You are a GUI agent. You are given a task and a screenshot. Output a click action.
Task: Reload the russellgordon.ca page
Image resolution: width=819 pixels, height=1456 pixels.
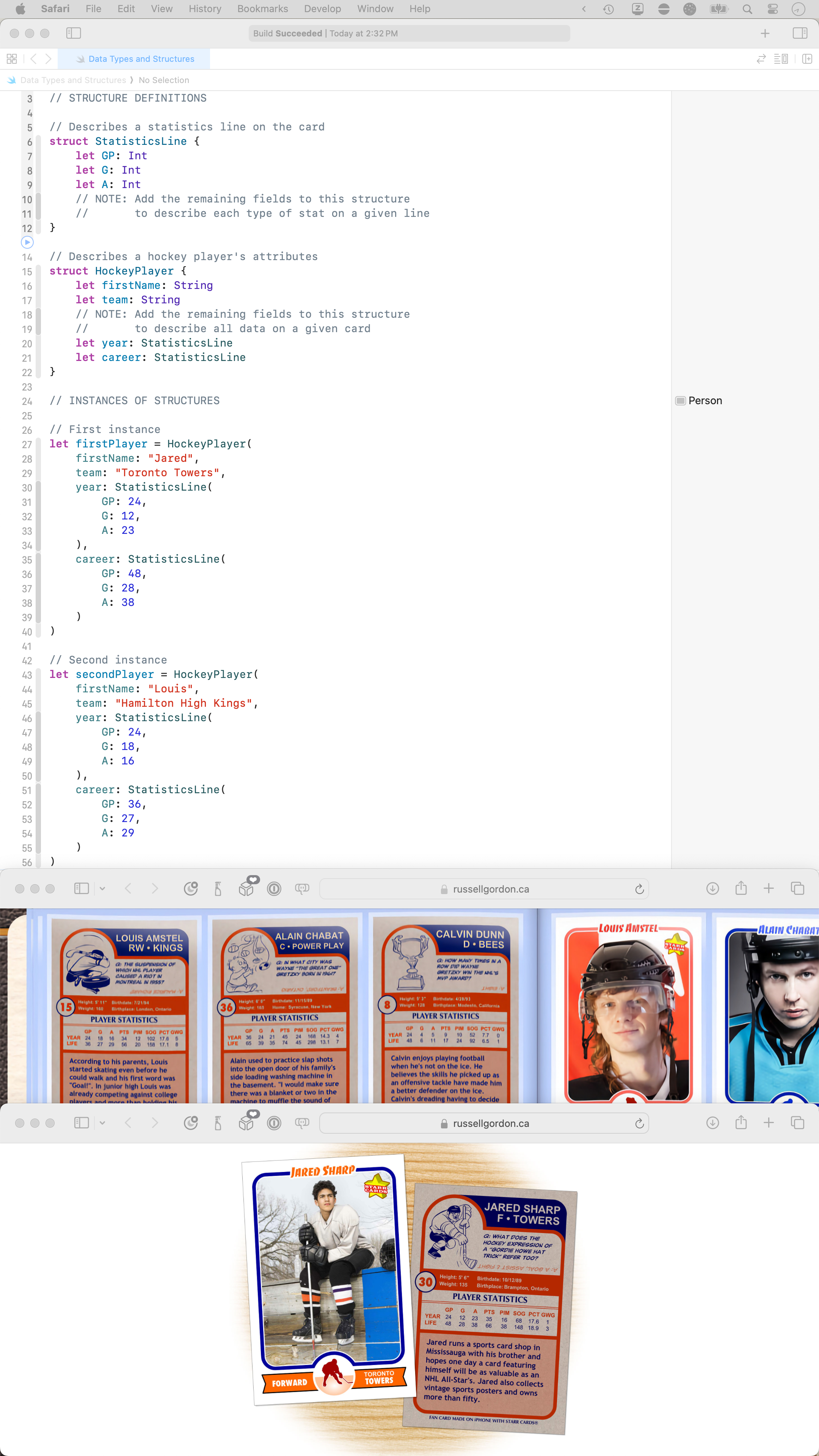[639, 888]
